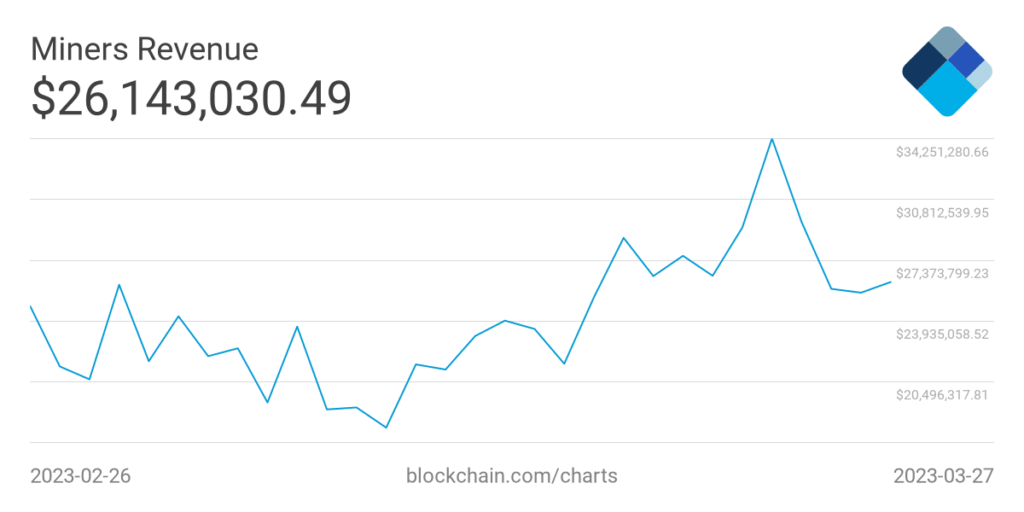Open the blockchain.com/charts link
Image resolution: width=1024 pixels, height=512 pixels.
511,475
